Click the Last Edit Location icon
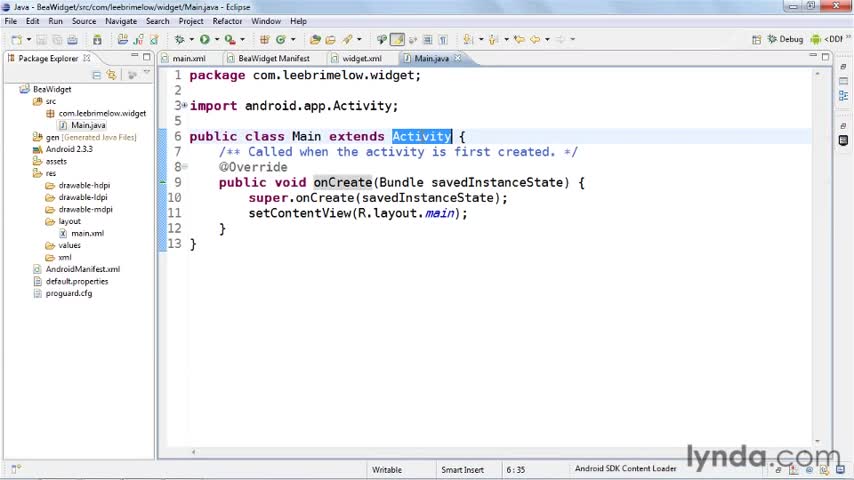Screen dimensions: 854x480 click(x=519, y=40)
